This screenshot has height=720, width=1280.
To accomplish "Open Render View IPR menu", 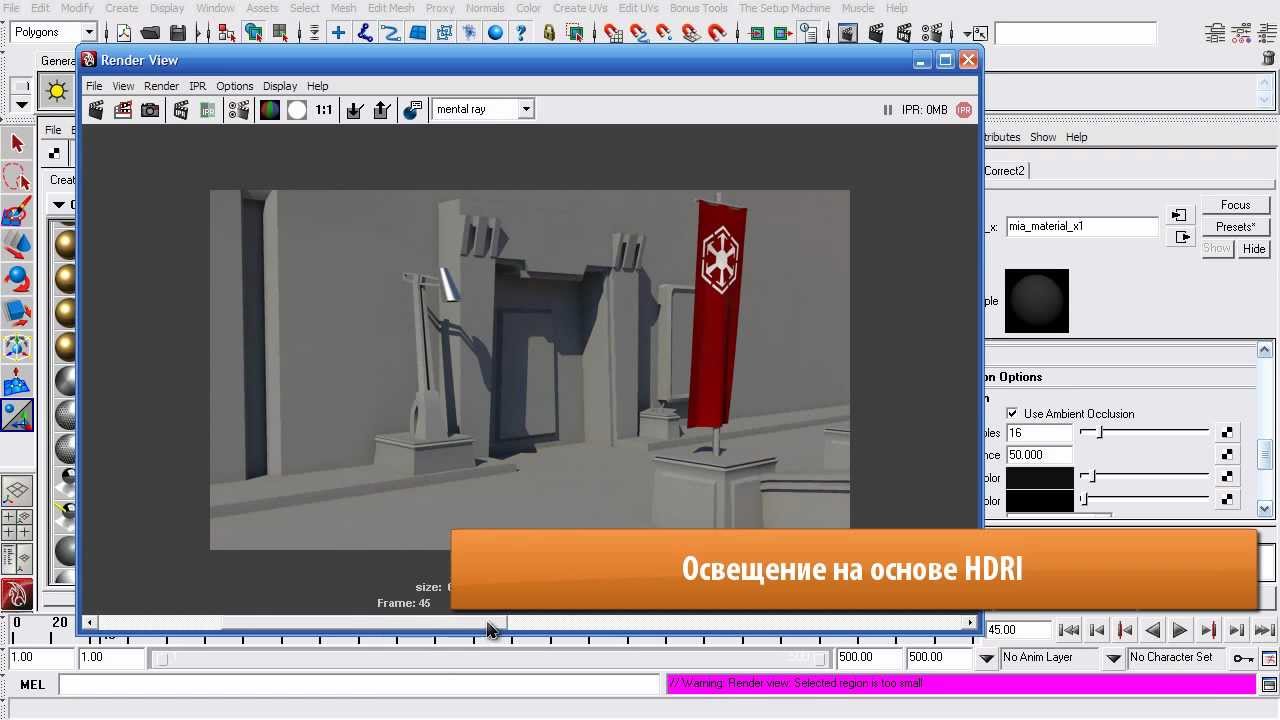I will tap(198, 86).
